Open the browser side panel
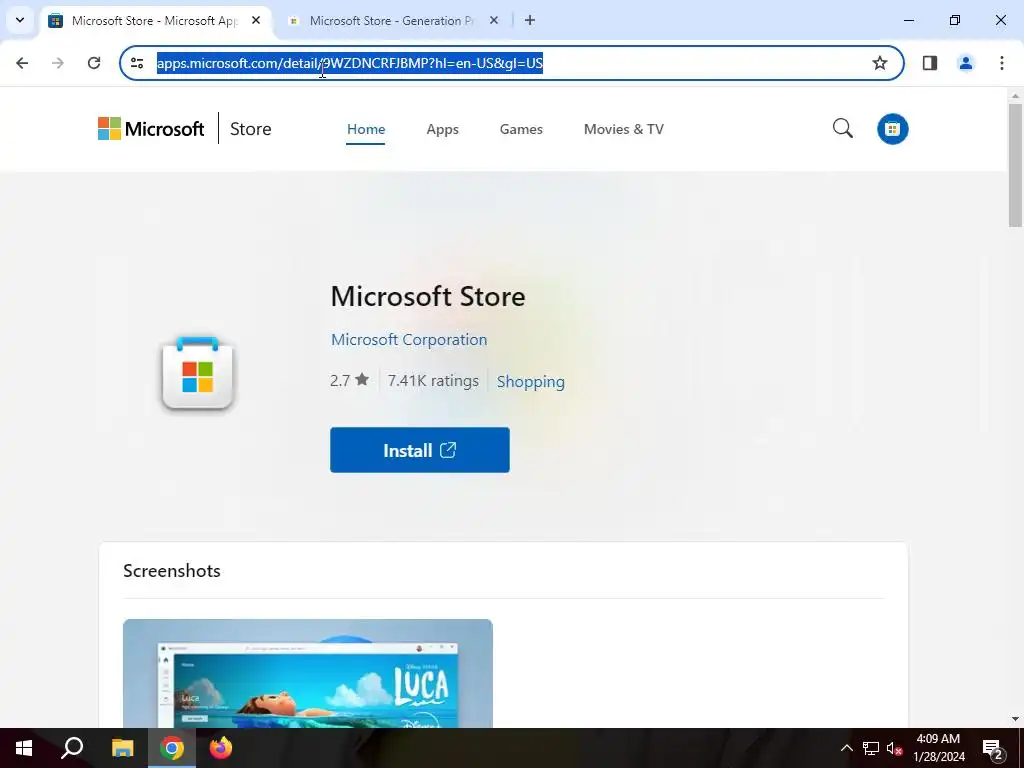The image size is (1024, 768). click(x=930, y=63)
